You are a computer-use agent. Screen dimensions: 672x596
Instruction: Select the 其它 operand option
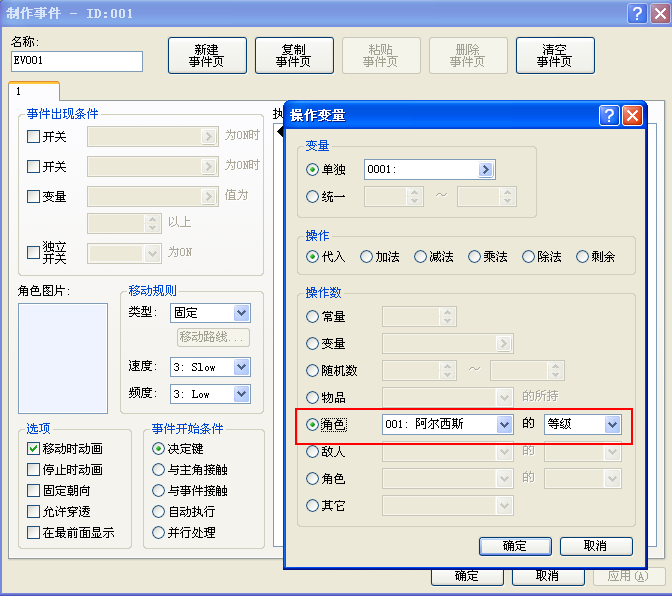click(312, 506)
